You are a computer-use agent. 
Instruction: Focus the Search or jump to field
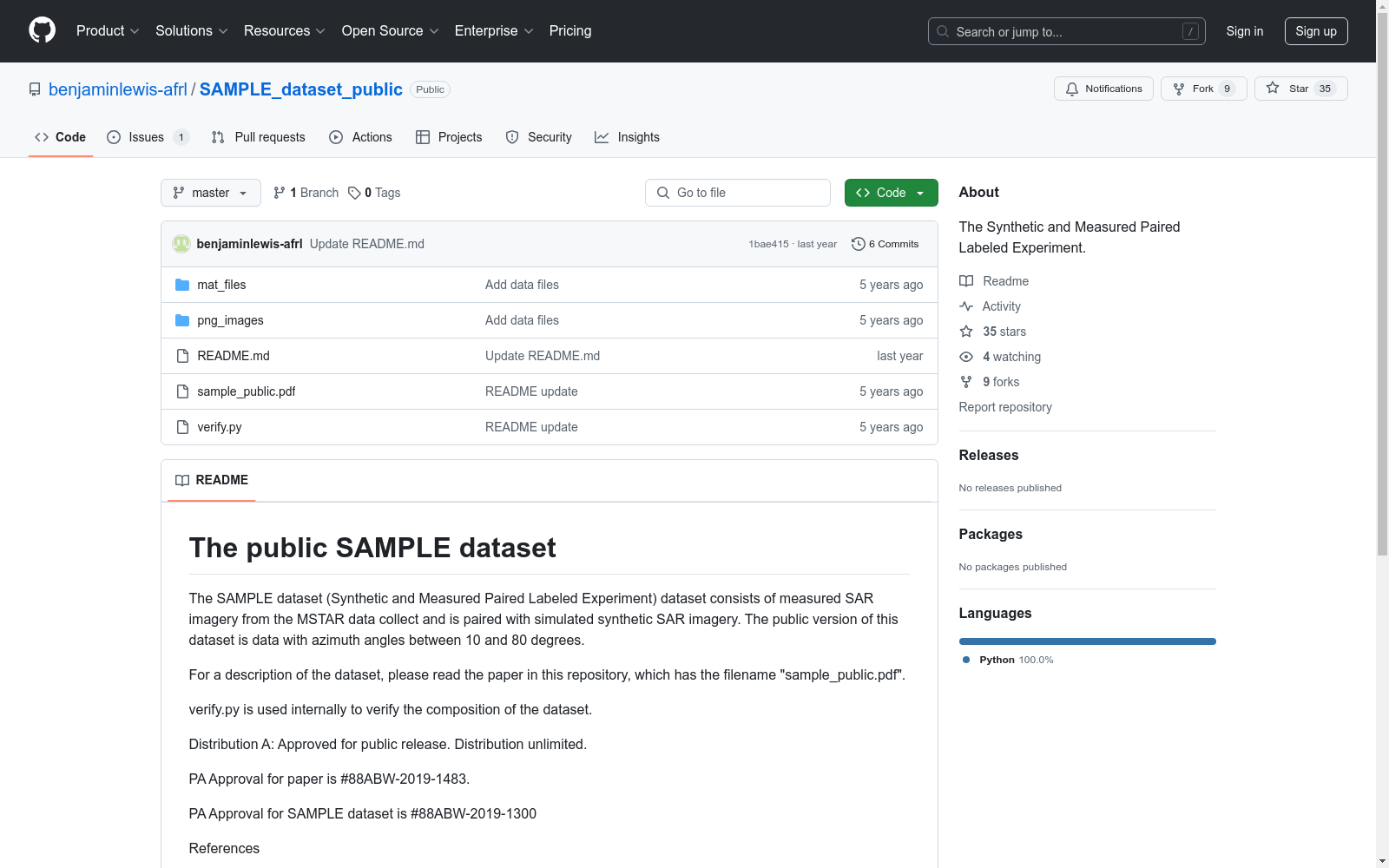[1067, 31]
